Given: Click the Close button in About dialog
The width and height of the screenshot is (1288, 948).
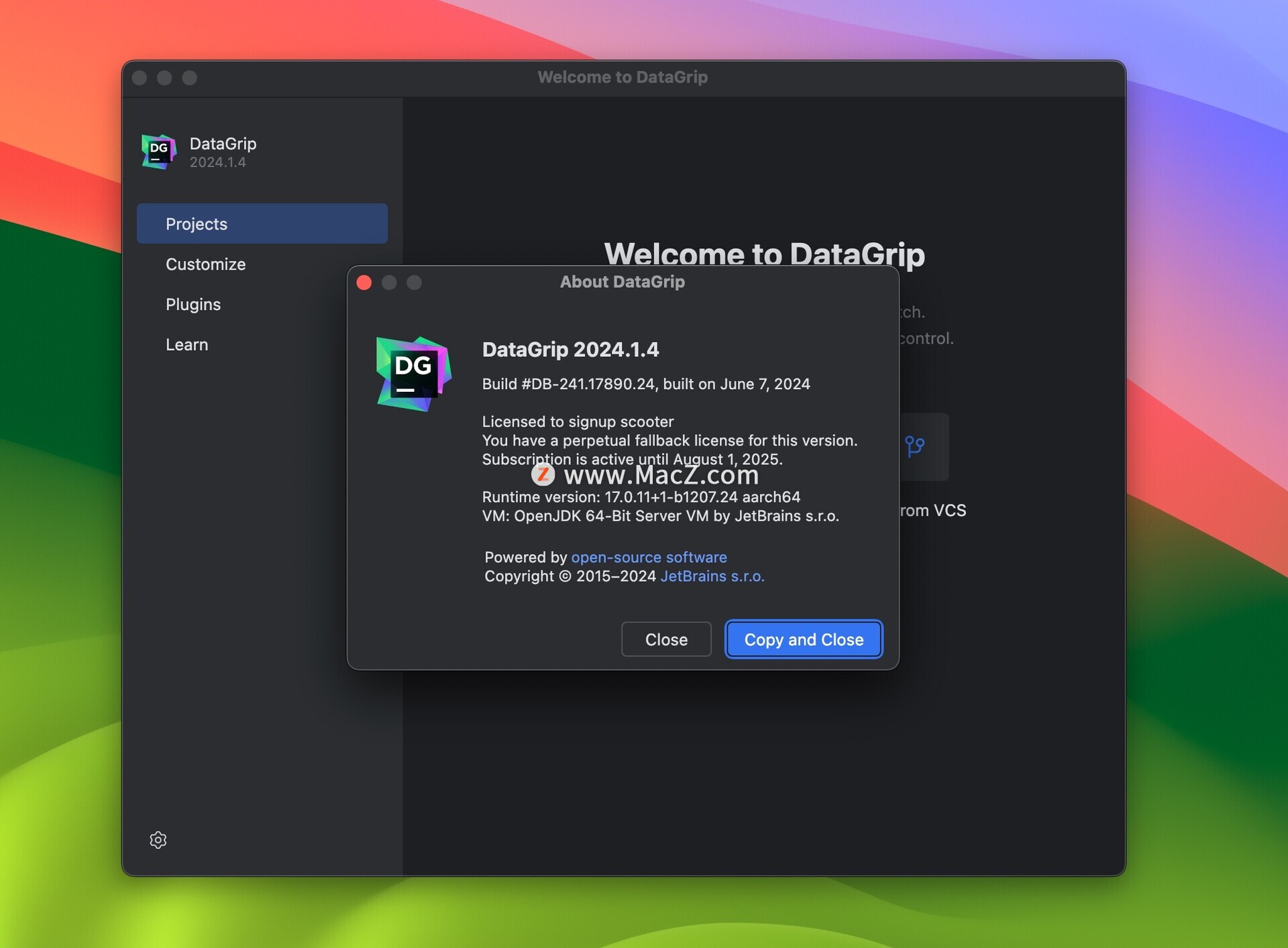Looking at the screenshot, I should click(666, 639).
